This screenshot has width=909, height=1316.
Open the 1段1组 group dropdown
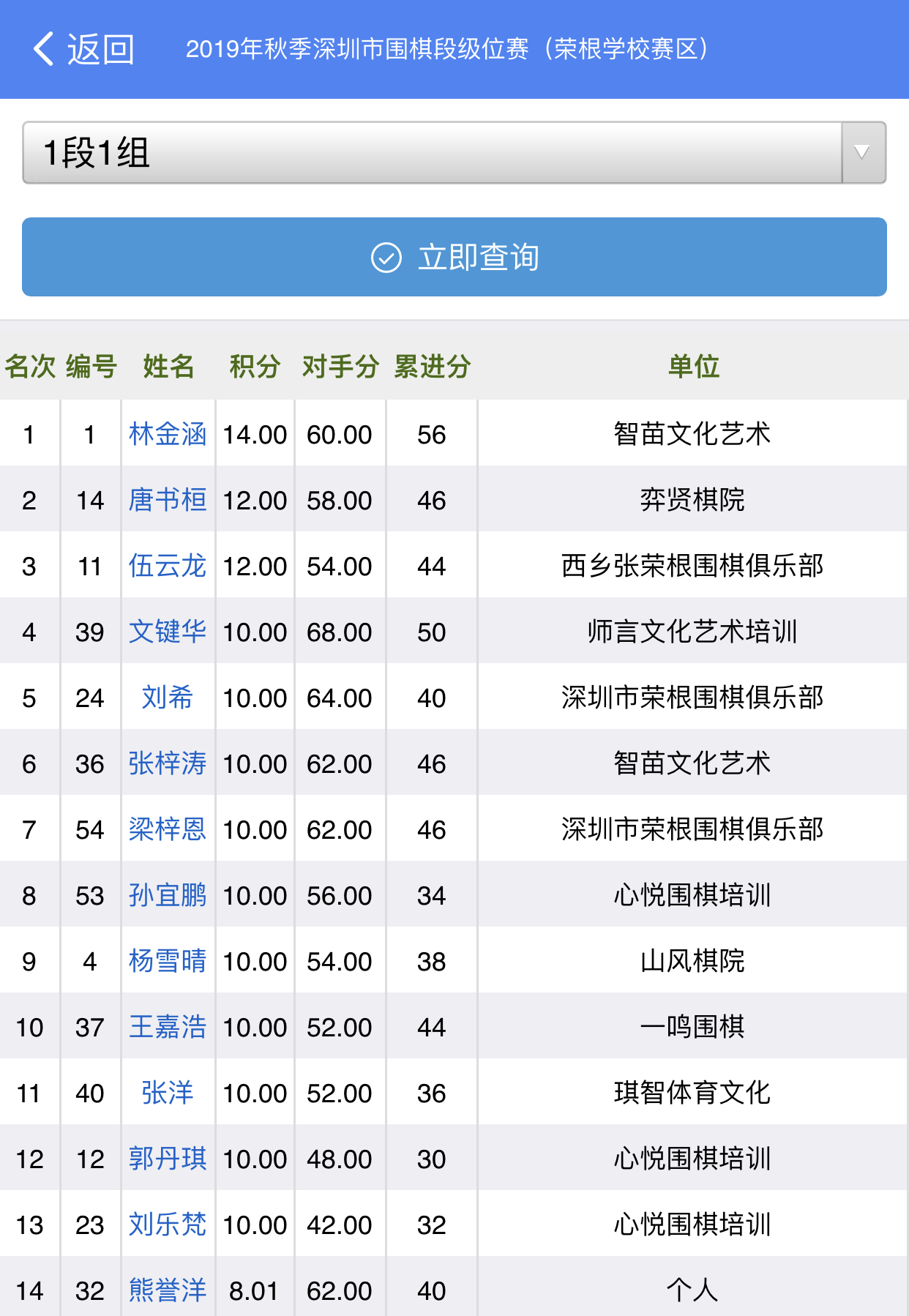(432, 153)
